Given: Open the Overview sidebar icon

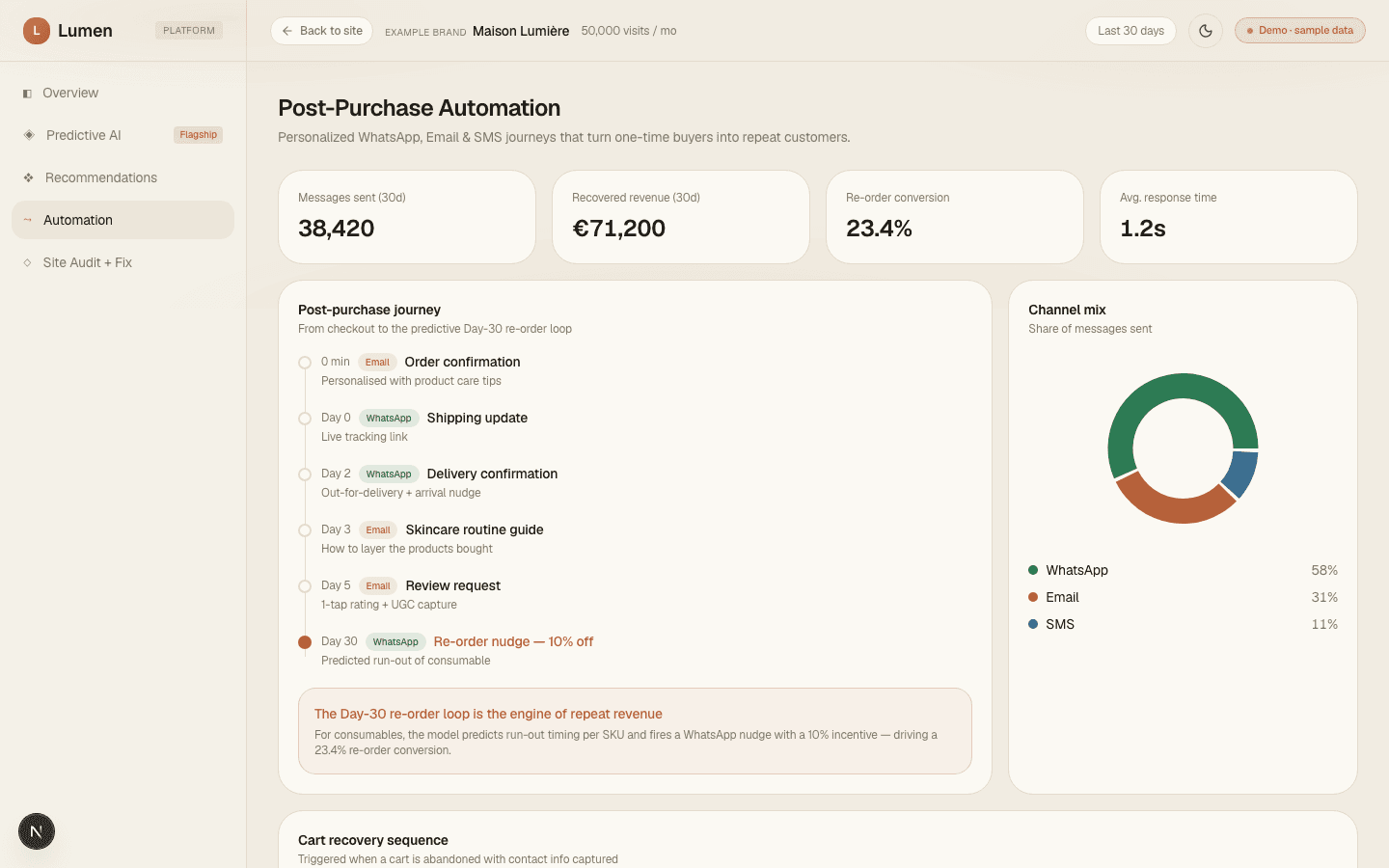Looking at the screenshot, I should pyautogui.click(x=27, y=94).
